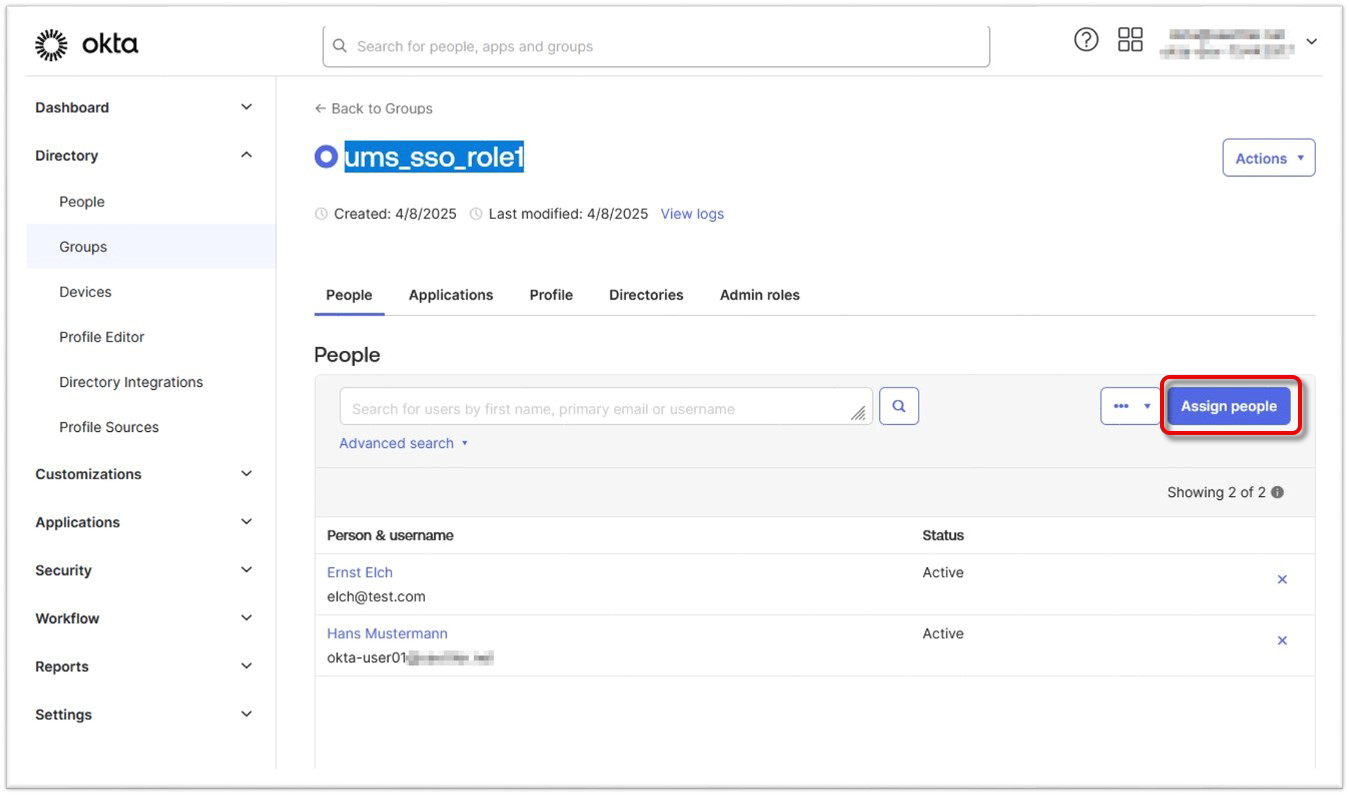Open the Actions dropdown menu

(1268, 158)
